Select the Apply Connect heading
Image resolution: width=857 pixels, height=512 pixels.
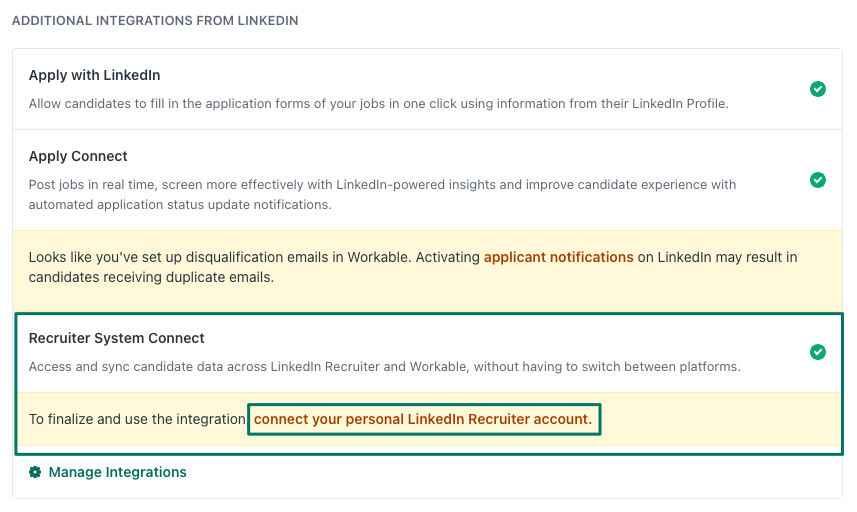(78, 156)
